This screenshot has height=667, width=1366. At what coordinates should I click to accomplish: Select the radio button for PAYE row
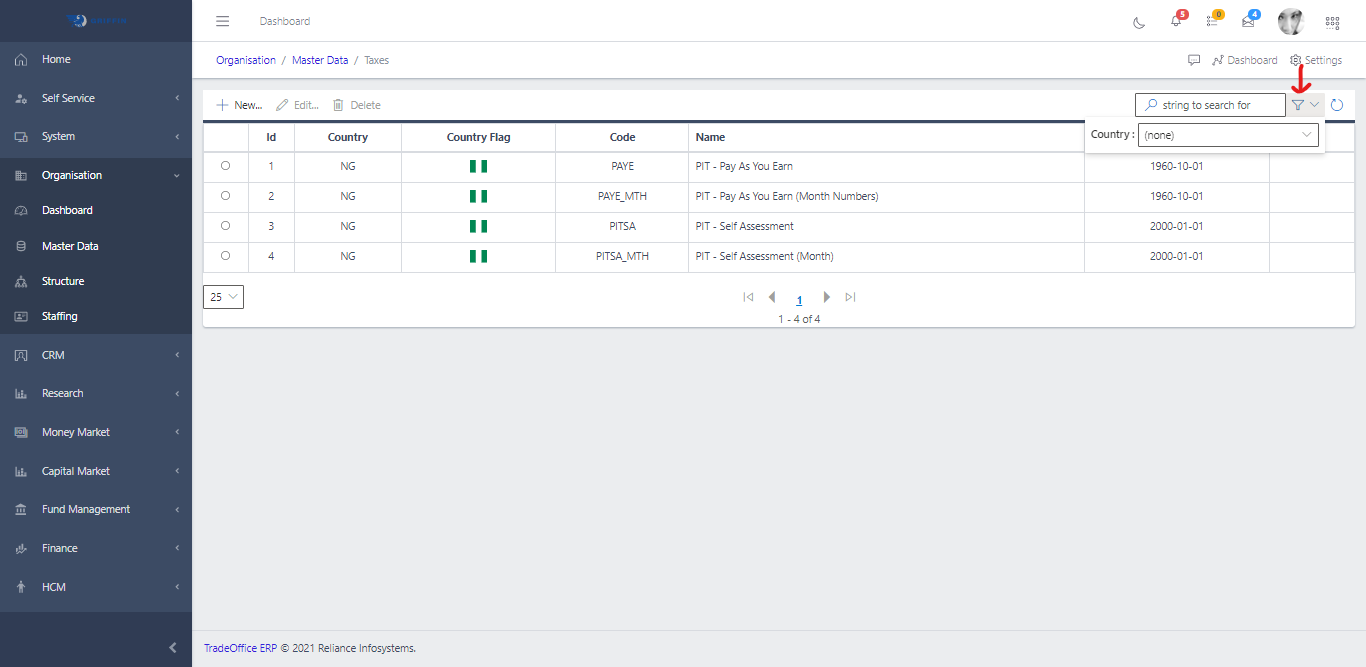click(225, 166)
